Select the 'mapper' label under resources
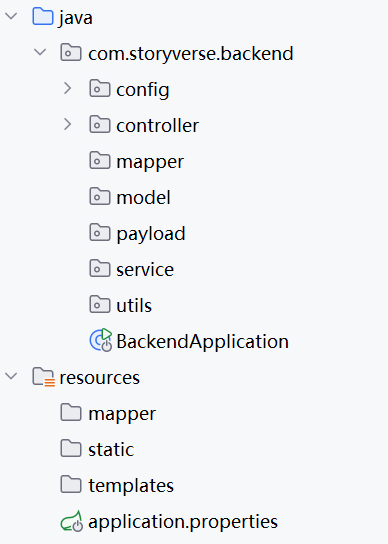Viewport: 388px width, 544px height. (x=122, y=414)
